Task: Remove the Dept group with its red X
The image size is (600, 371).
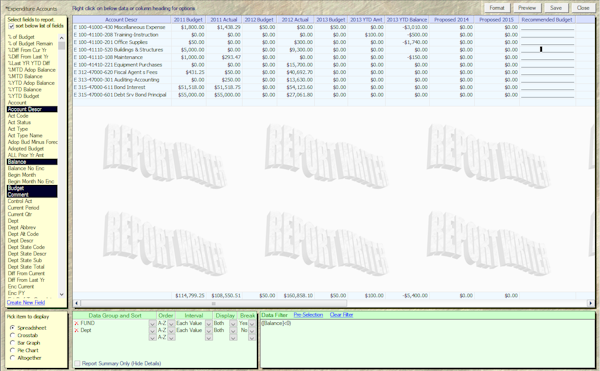Action: coord(76,330)
